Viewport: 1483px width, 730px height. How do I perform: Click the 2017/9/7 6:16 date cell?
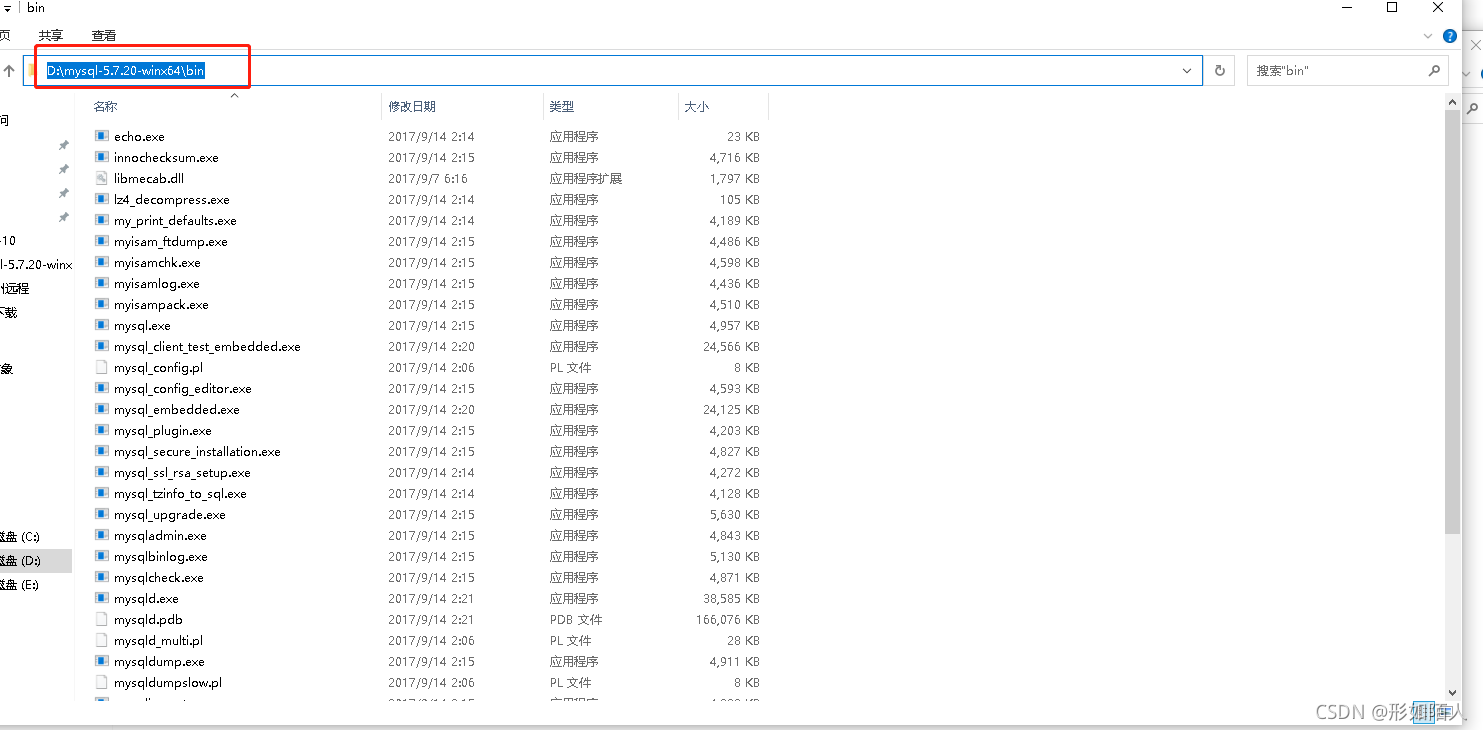tap(428, 178)
